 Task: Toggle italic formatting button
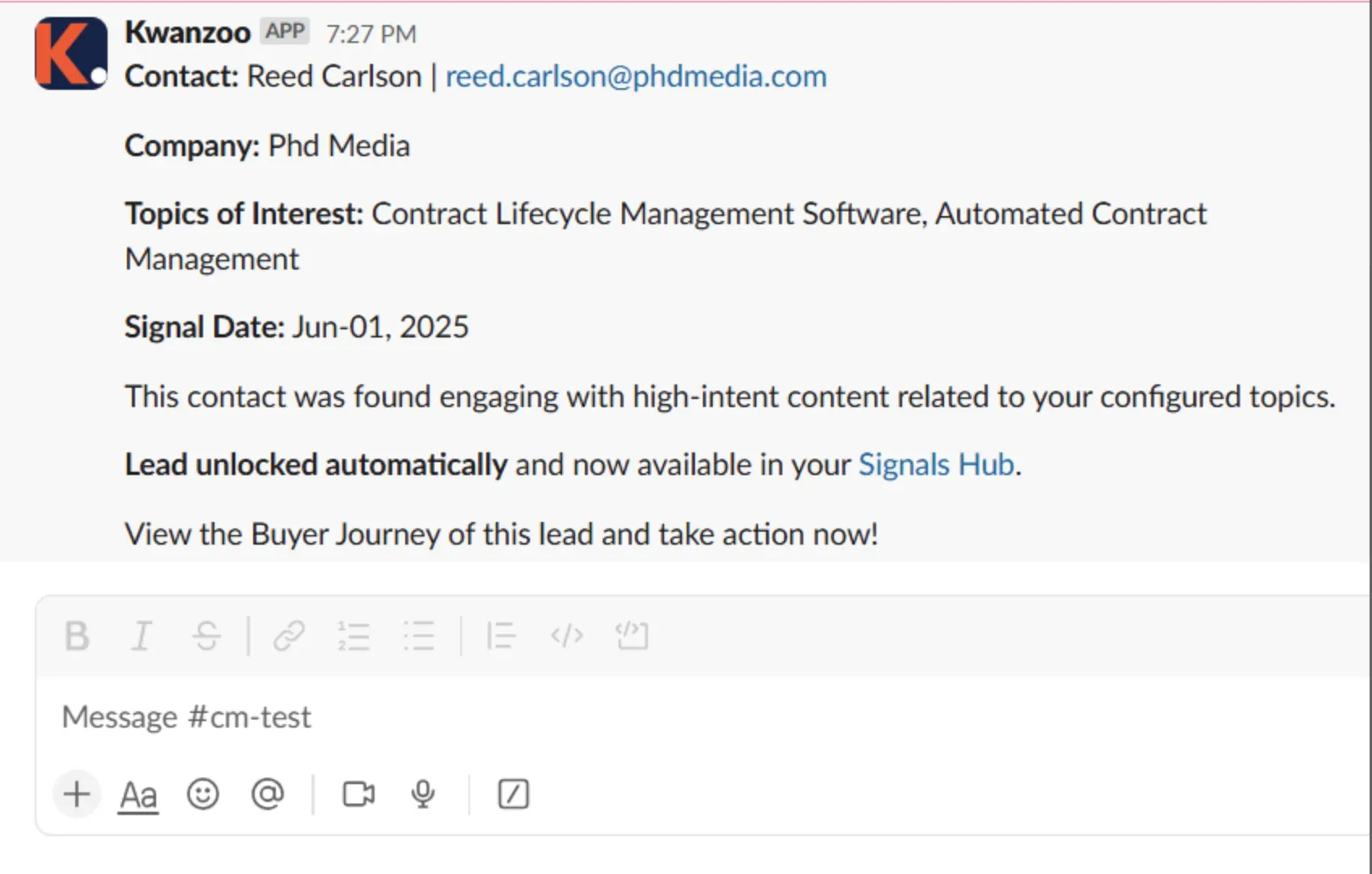coord(142,636)
